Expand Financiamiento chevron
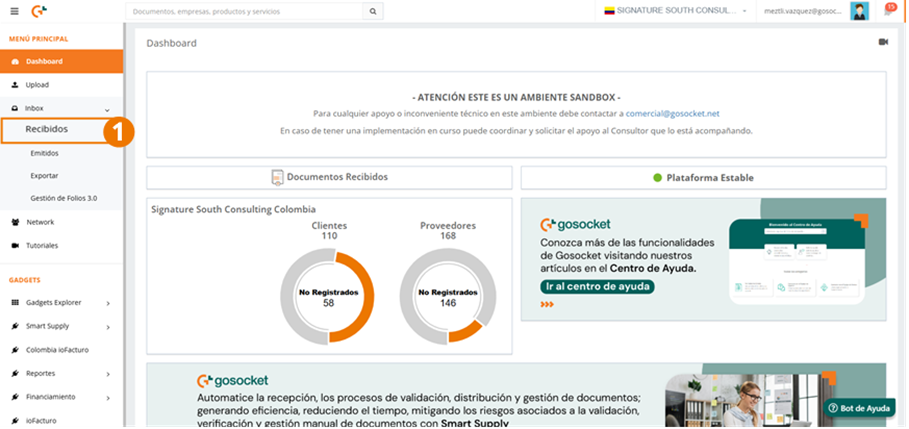This screenshot has height=429, width=909. (108, 398)
